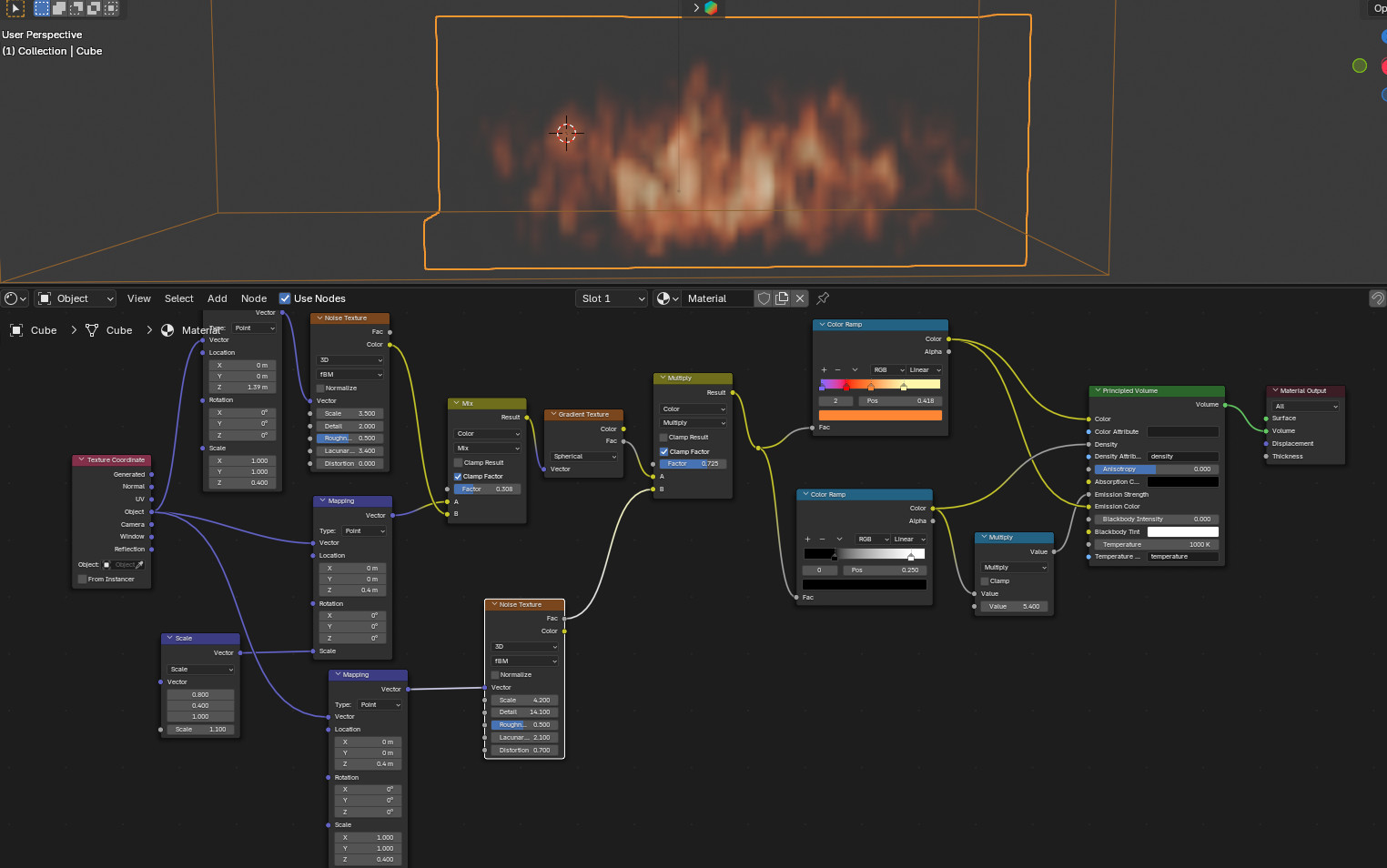Click the Material name field in the header
Screen dimensions: 1387x868
pos(718,298)
